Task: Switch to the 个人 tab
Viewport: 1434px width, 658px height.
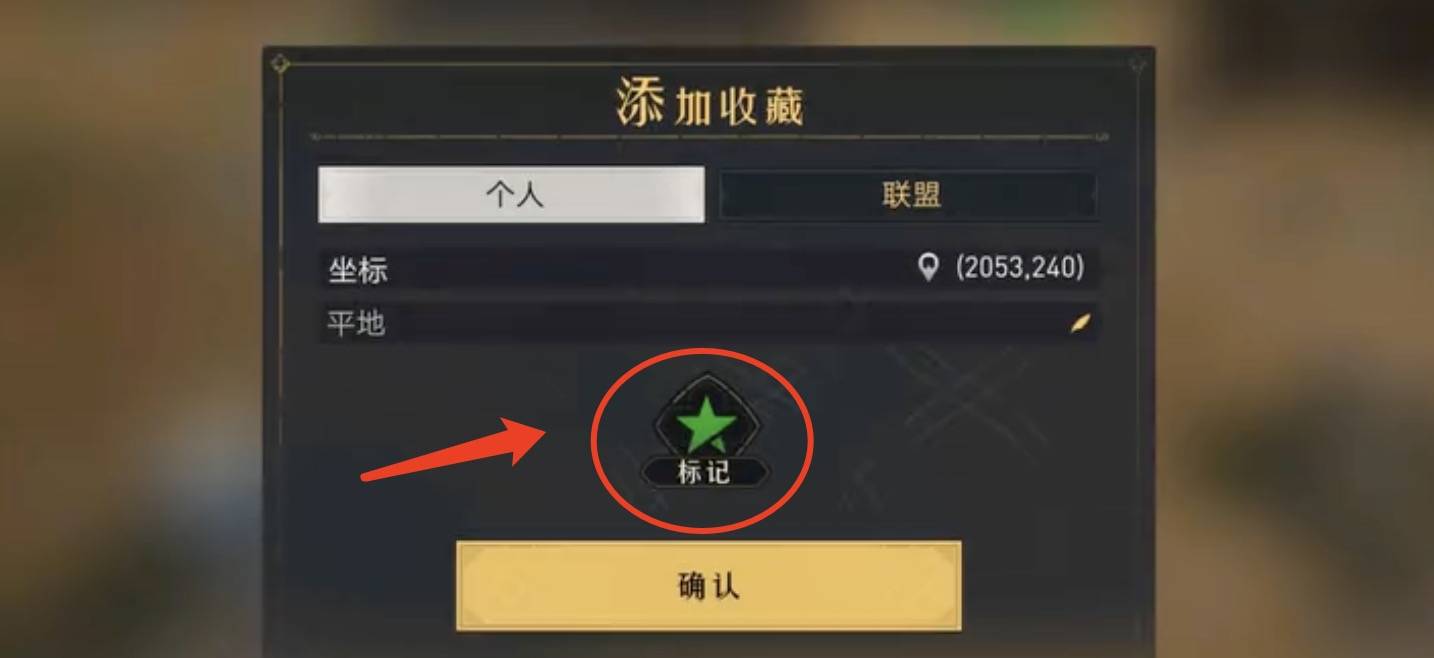Action: click(x=512, y=194)
